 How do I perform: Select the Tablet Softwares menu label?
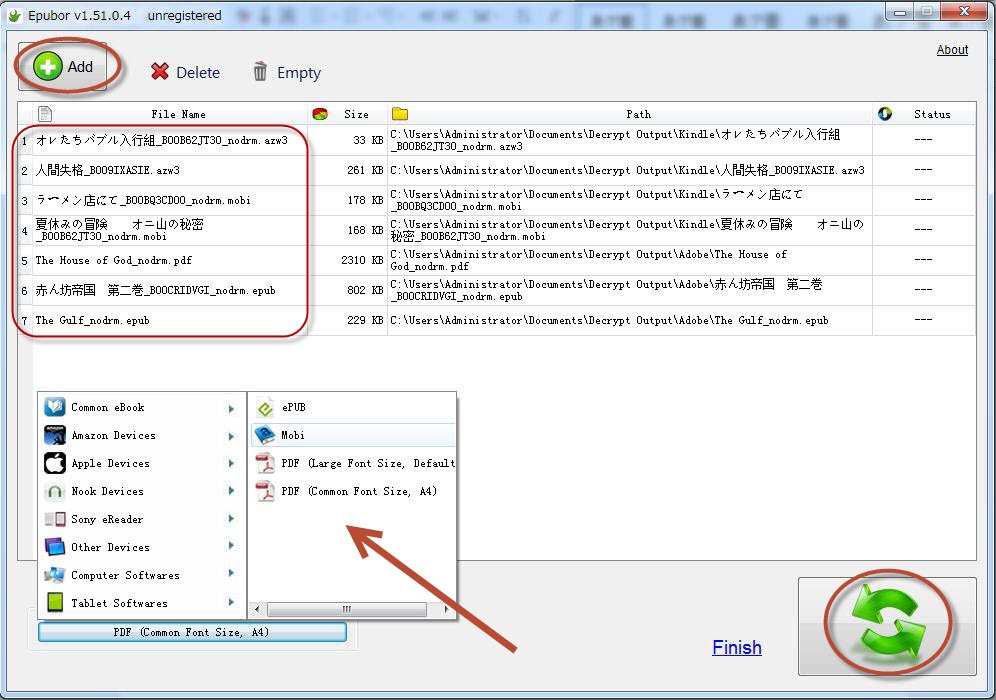119,603
